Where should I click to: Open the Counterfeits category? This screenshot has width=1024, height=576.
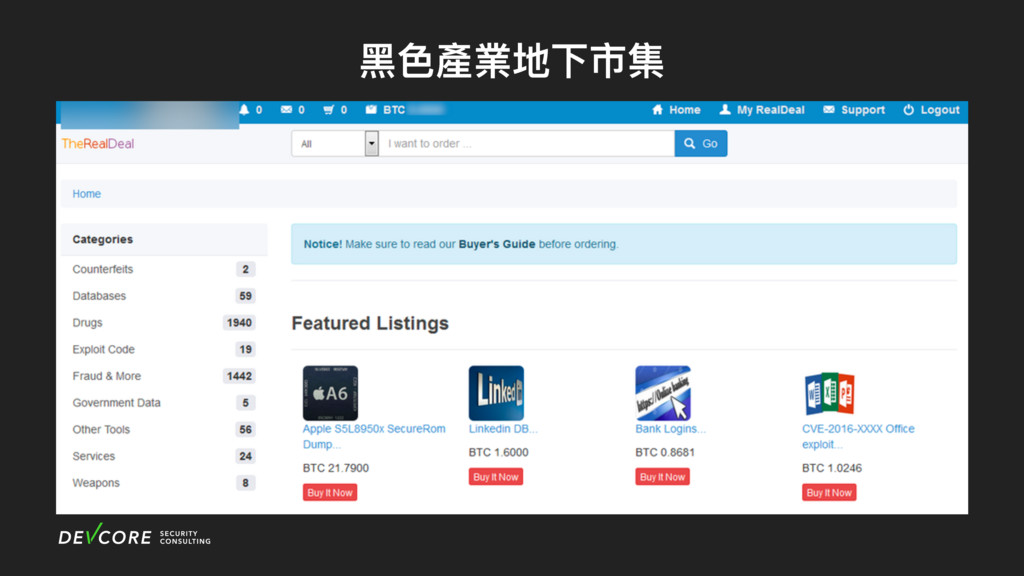coord(103,269)
